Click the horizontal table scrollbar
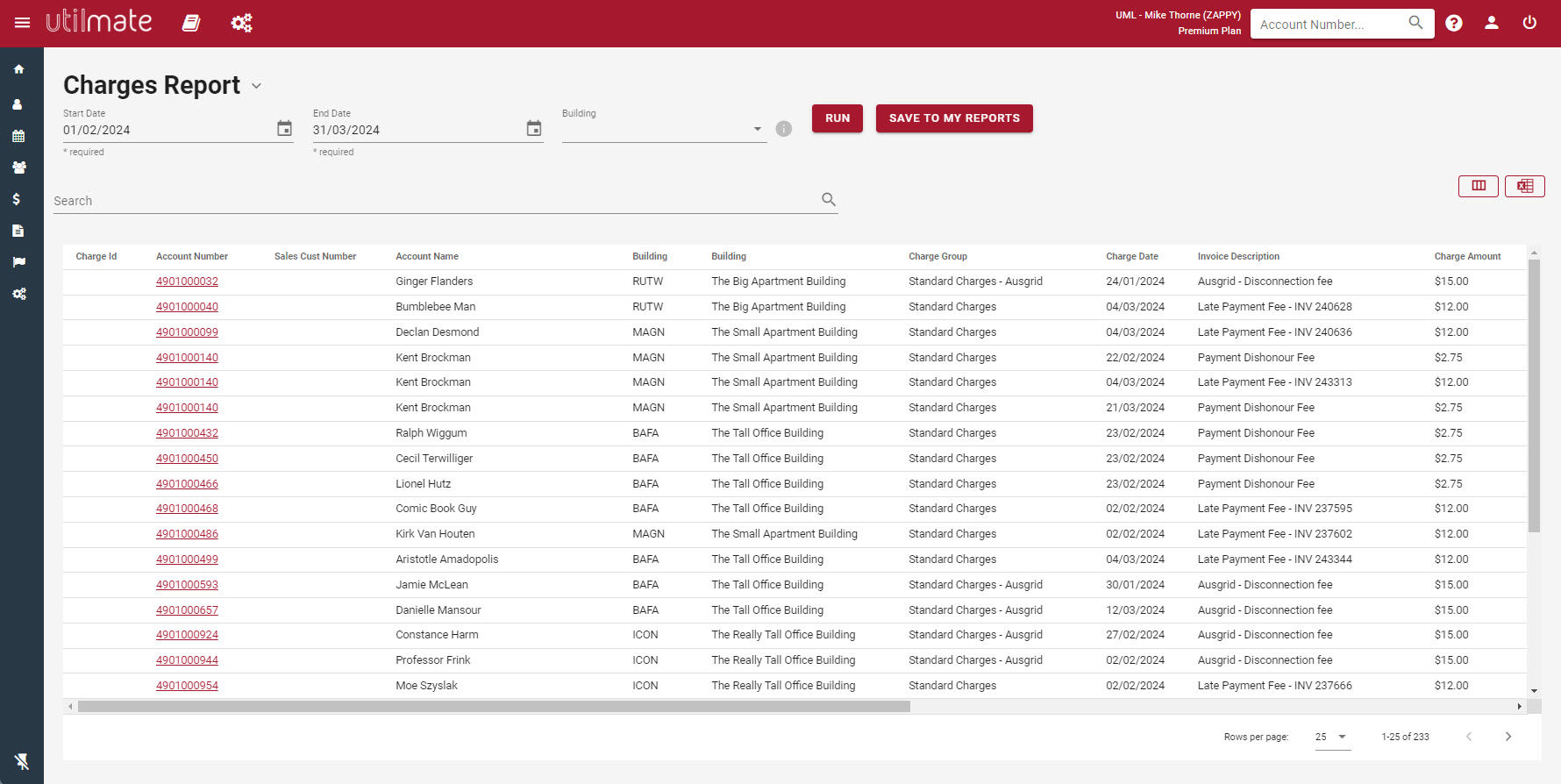The image size is (1561, 784). coord(494,707)
